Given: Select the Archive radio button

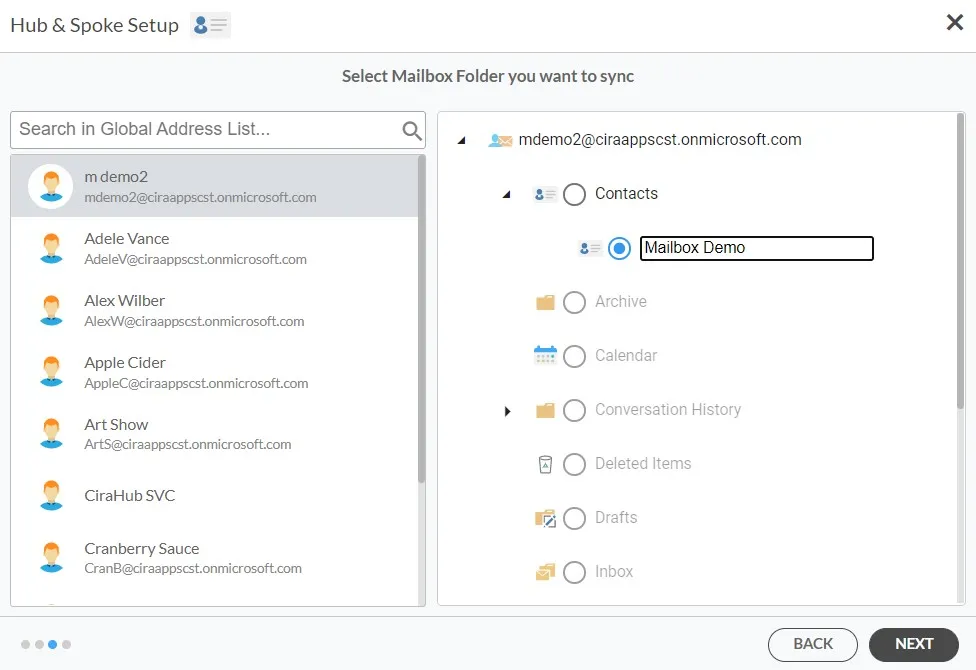Looking at the screenshot, I should click(575, 303).
